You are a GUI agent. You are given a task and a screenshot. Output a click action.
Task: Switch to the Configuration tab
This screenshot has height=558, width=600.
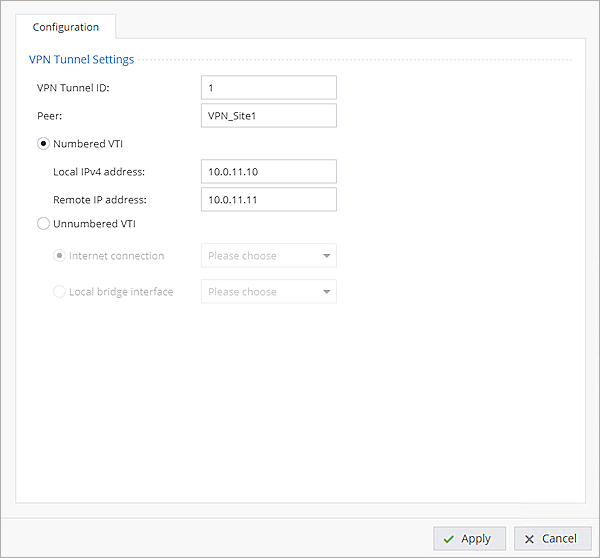(66, 27)
